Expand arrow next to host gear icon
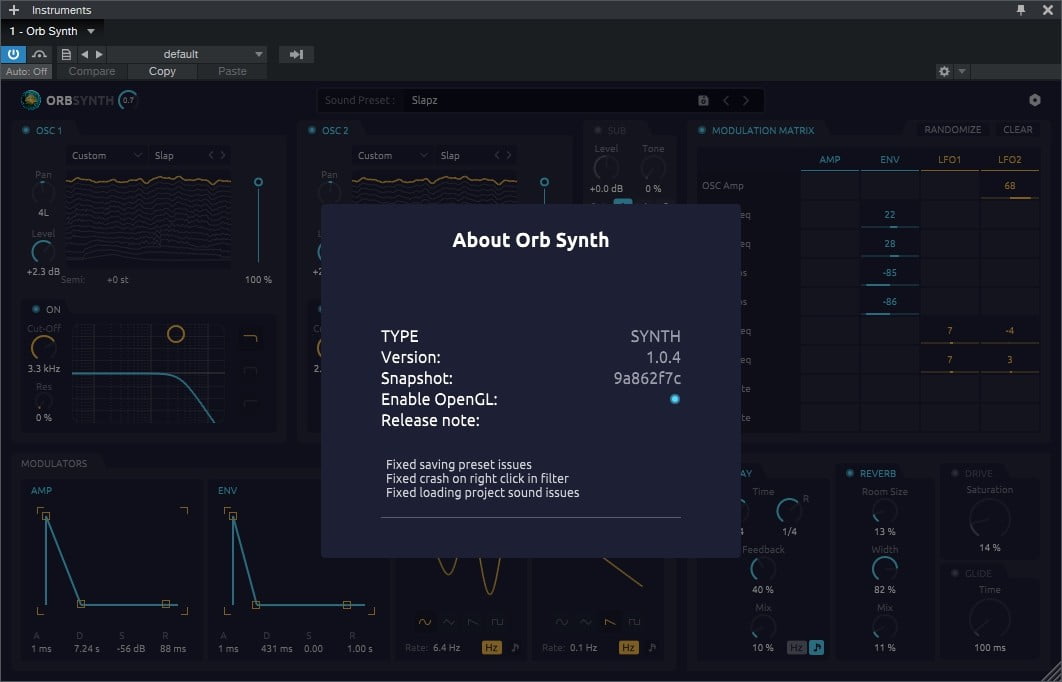 [x=962, y=71]
